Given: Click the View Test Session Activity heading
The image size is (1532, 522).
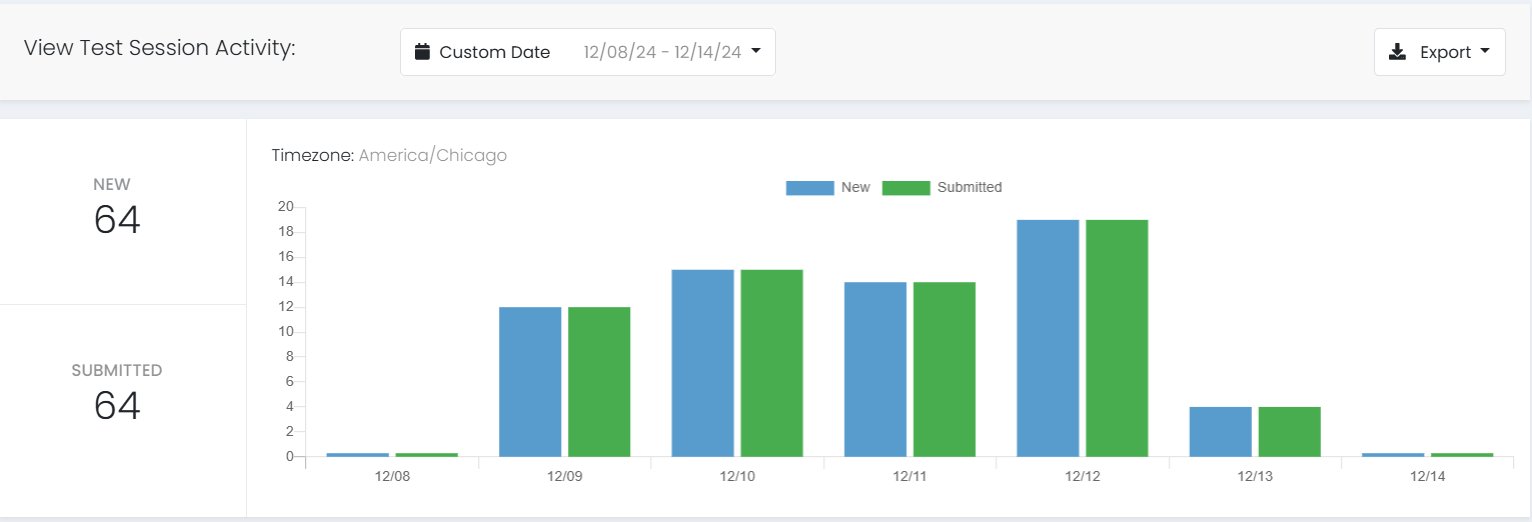Looking at the screenshot, I should (160, 48).
